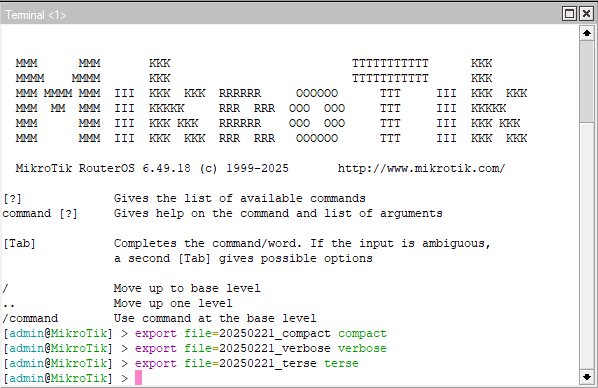Close the Terminal <1> window
This screenshot has height=388, width=598.
[587, 14]
